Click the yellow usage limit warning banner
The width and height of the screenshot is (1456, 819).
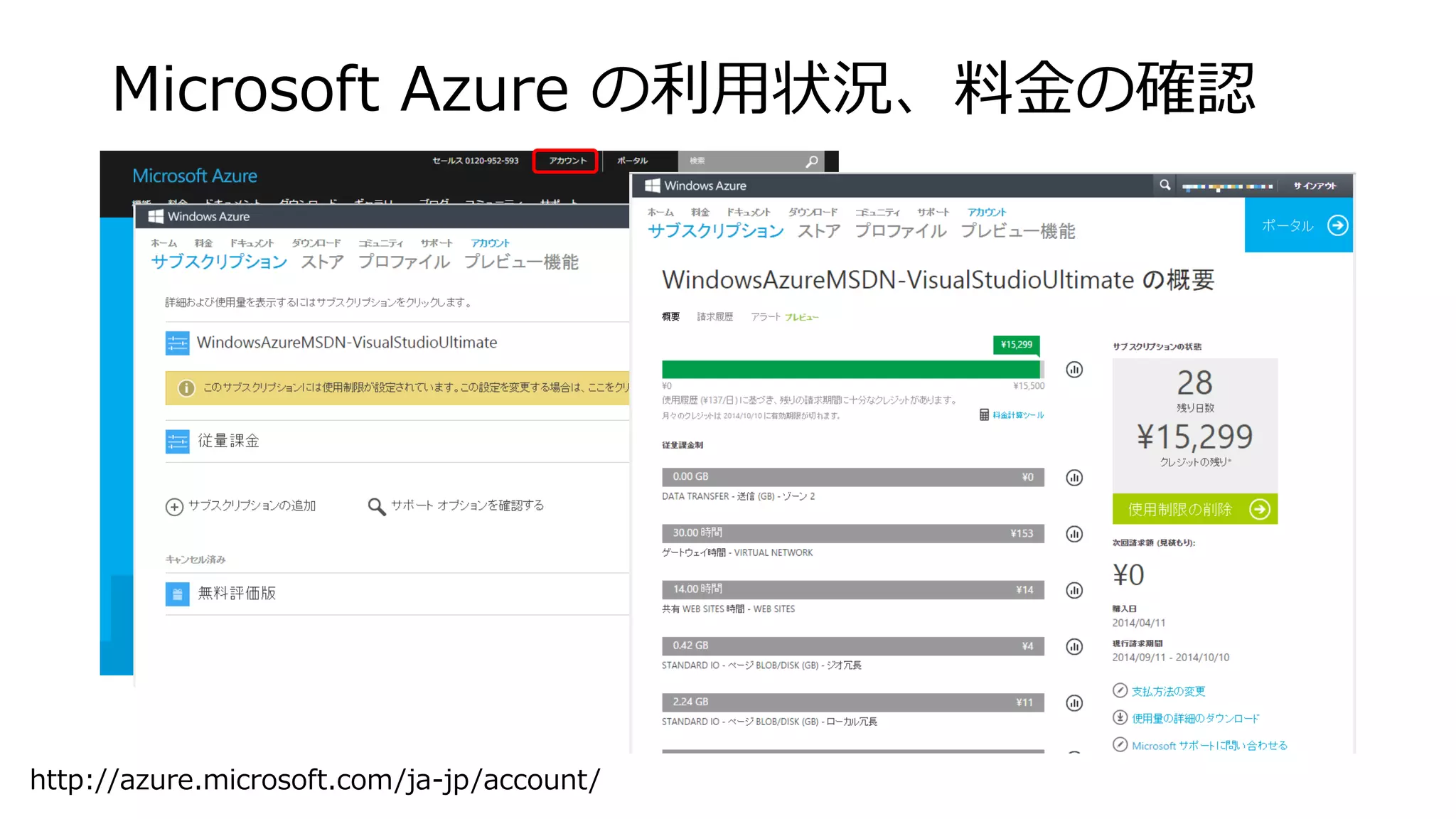point(397,388)
